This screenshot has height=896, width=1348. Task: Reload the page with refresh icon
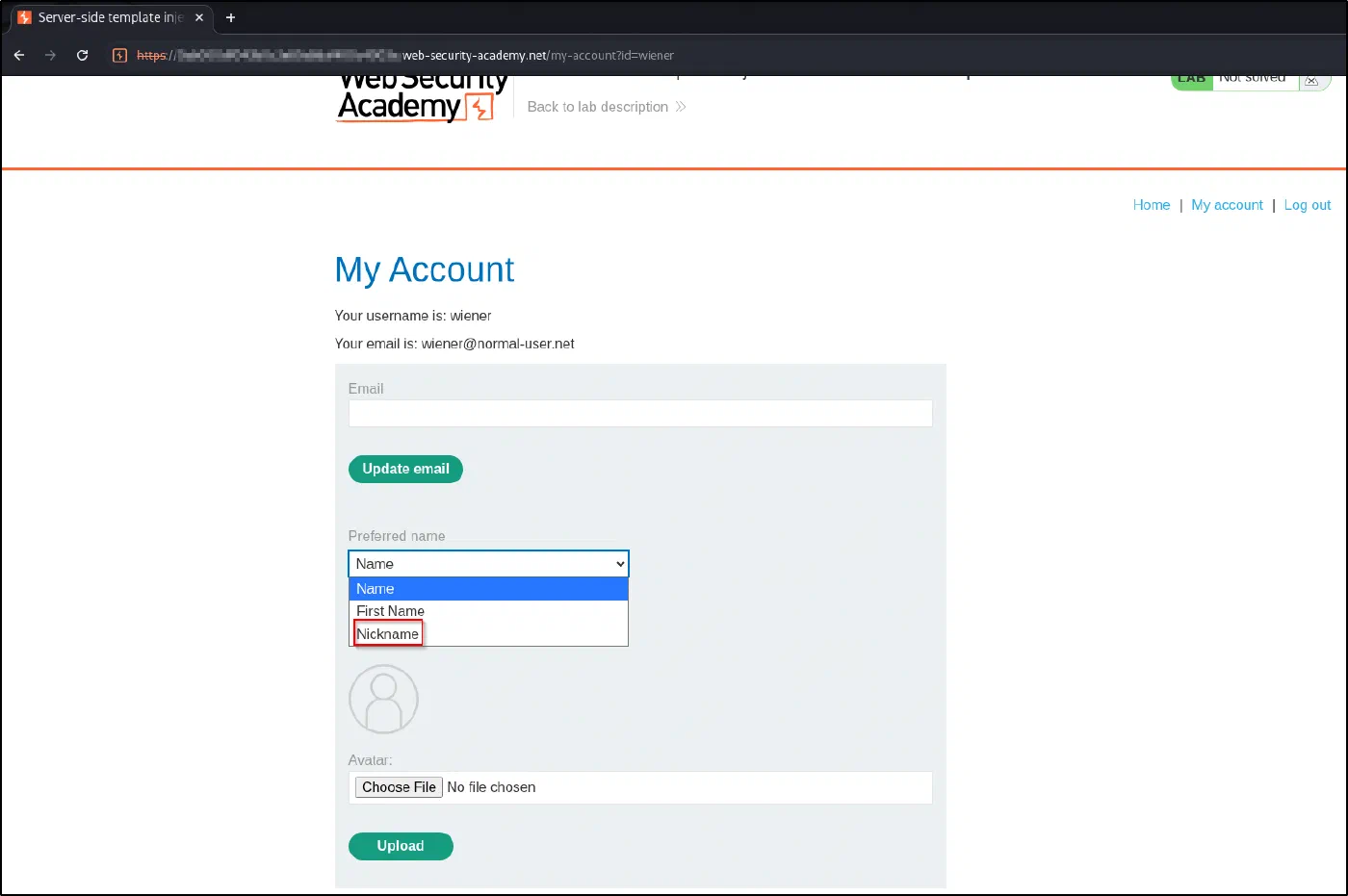(x=83, y=56)
